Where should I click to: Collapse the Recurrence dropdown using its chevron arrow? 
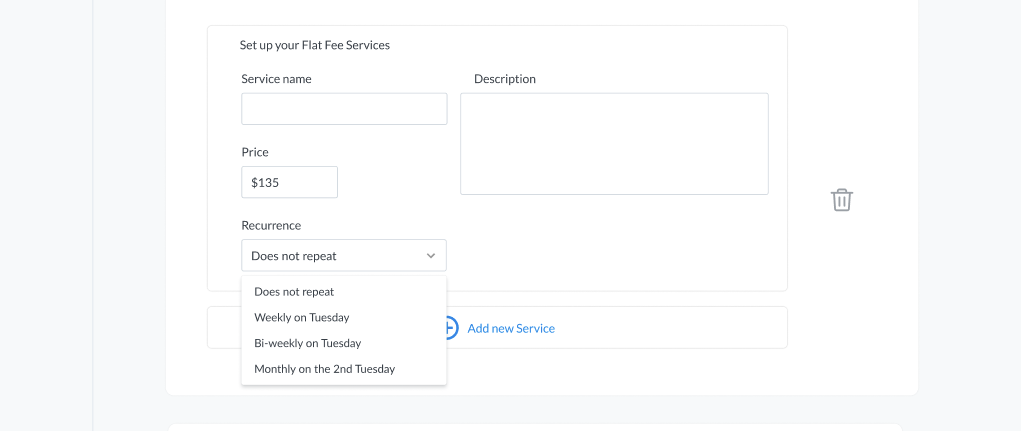pos(430,256)
